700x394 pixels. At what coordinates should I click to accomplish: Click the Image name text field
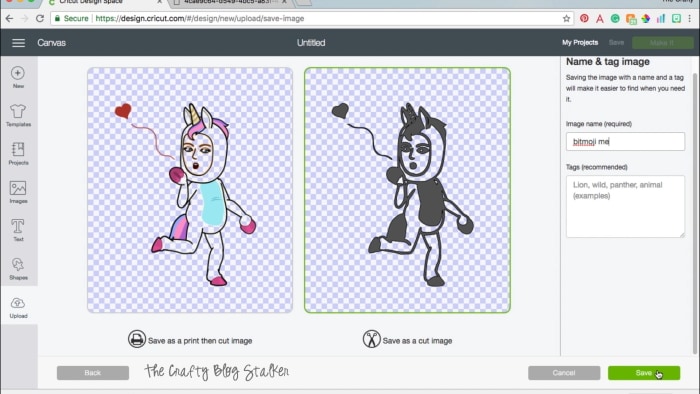pos(625,141)
